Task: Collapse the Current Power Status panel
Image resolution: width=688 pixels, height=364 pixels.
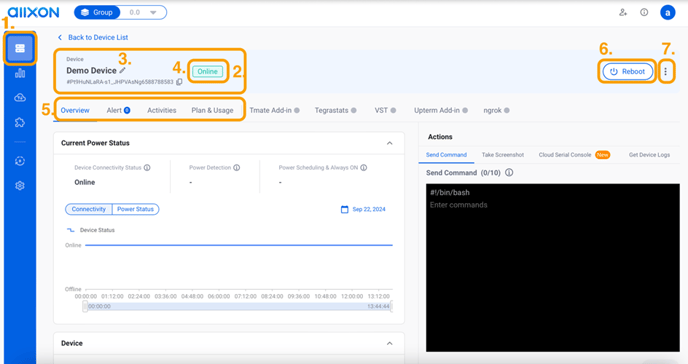Action: coord(390,143)
